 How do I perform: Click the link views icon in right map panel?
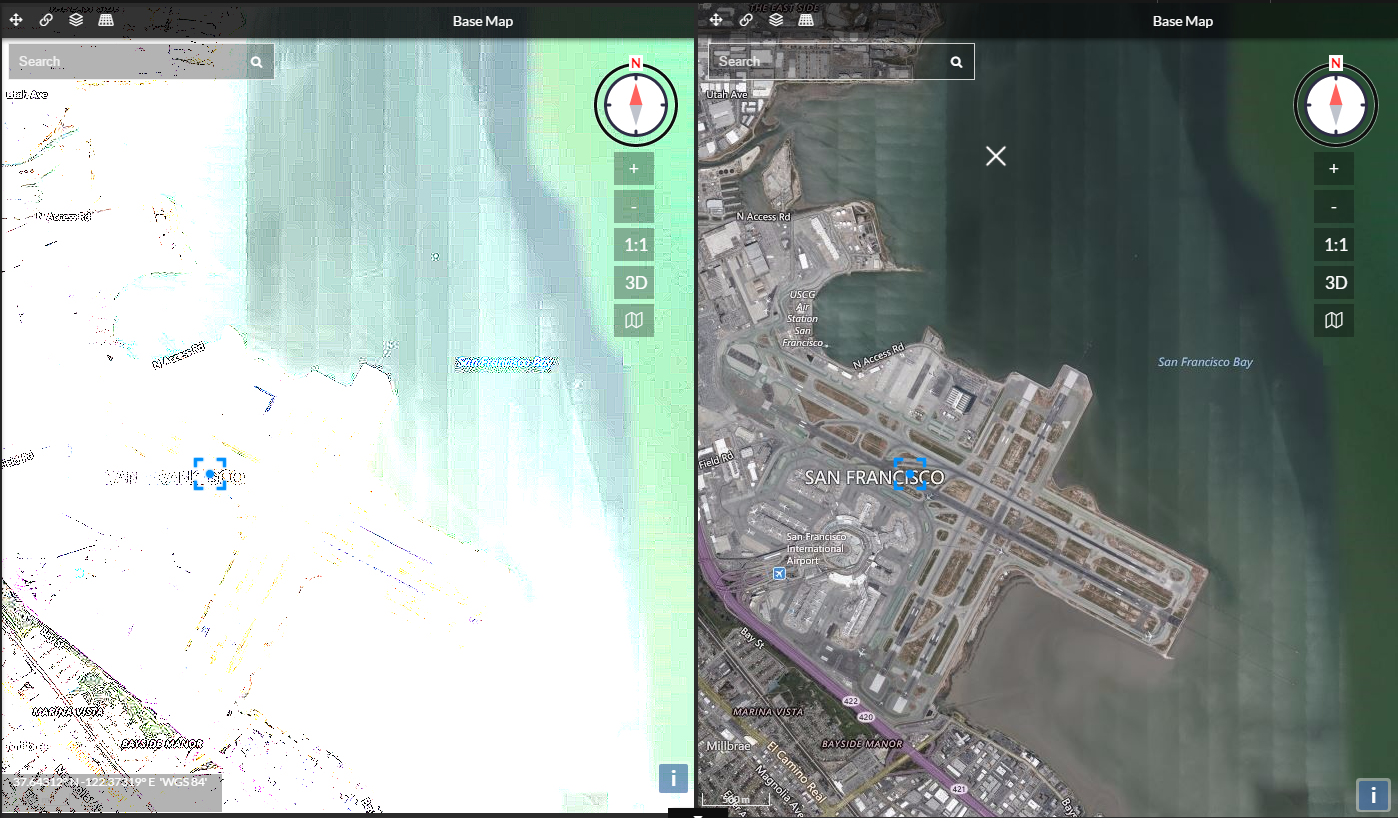[x=746, y=20]
